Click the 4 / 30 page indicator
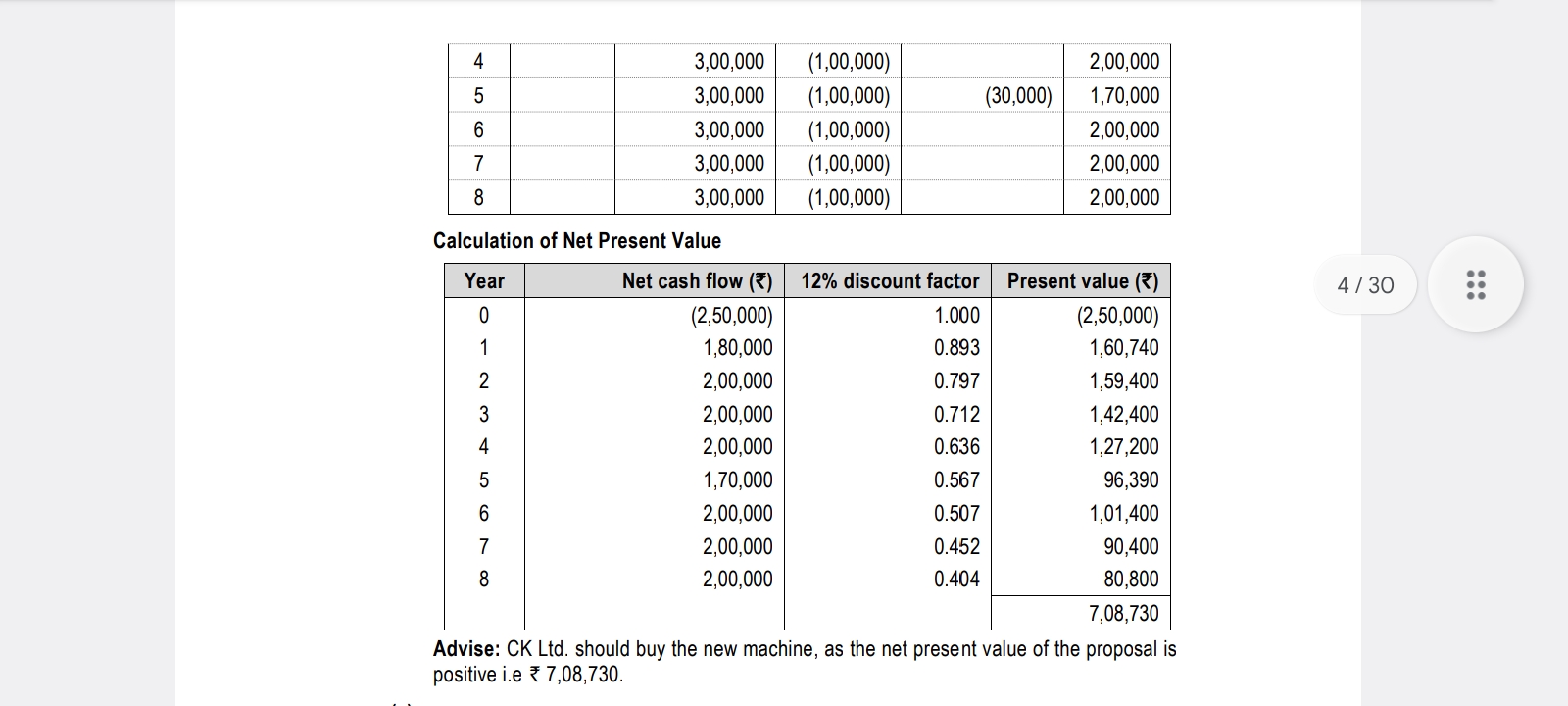Screen dimensions: 1568x706 click(1365, 285)
